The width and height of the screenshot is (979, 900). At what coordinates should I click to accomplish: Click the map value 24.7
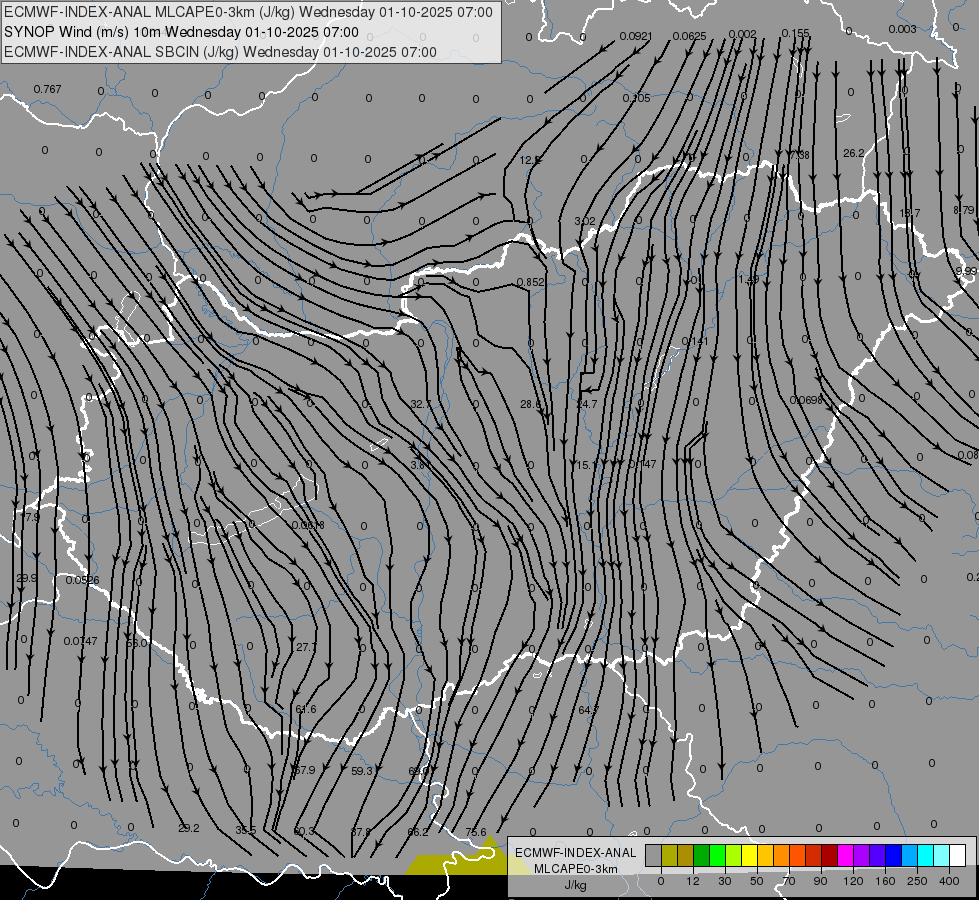(586, 404)
